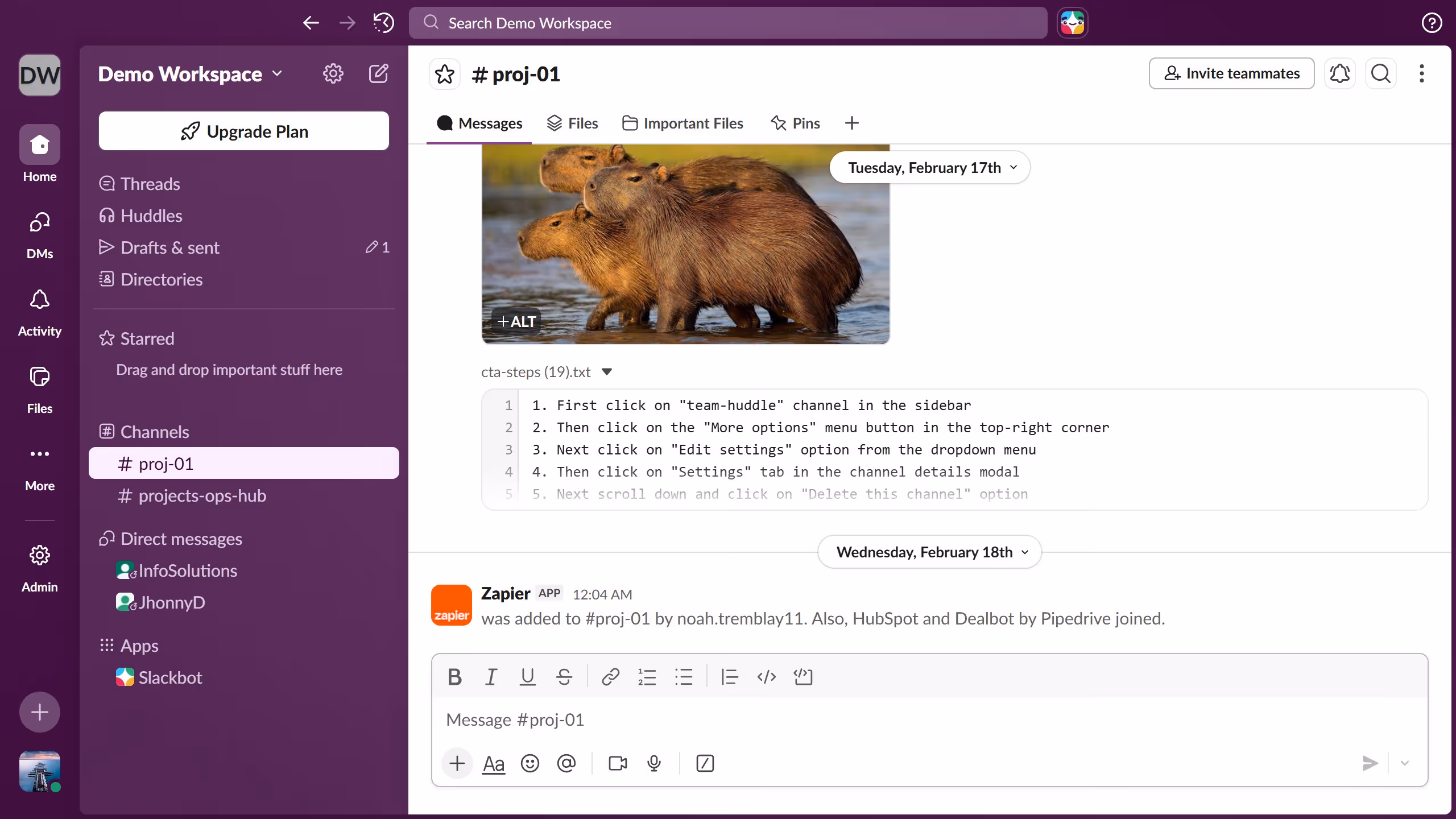The height and width of the screenshot is (819, 1456).
Task: Start a new message with compose icon
Action: (x=379, y=73)
